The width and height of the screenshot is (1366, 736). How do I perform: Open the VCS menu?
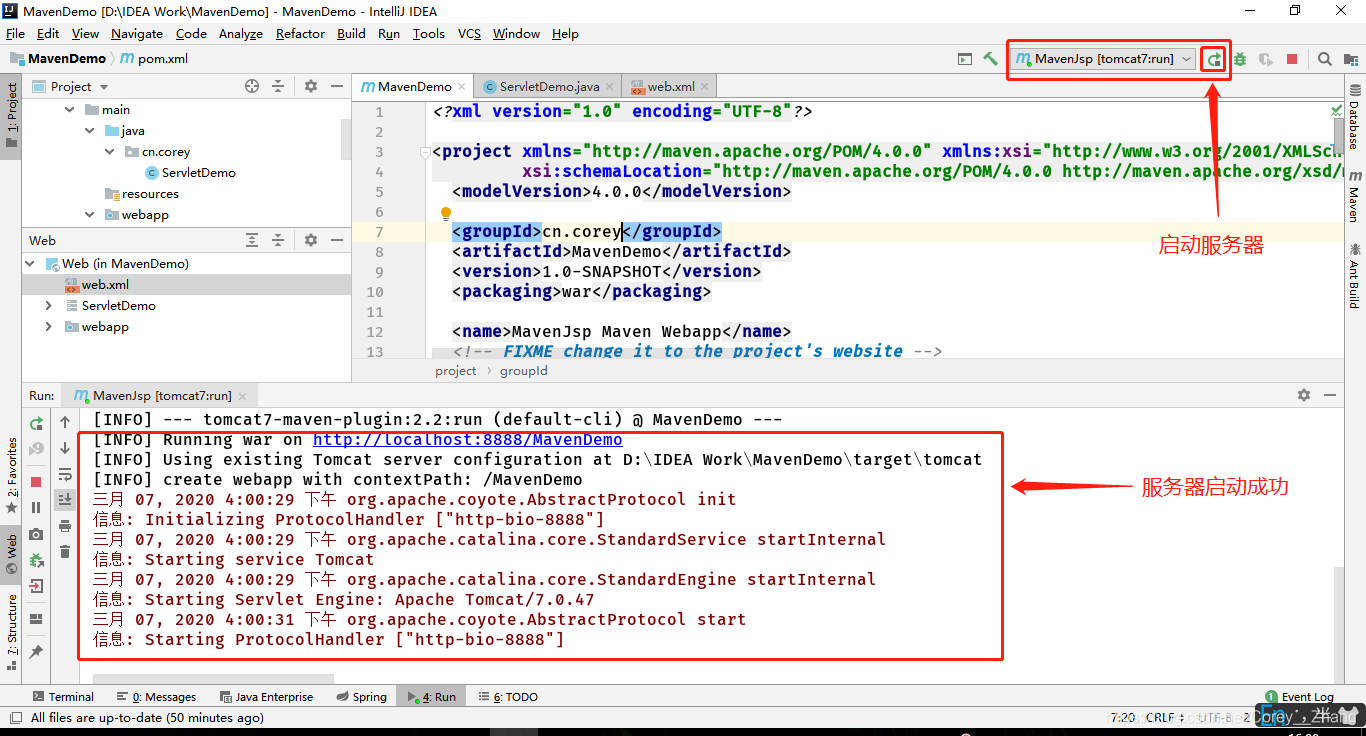469,33
